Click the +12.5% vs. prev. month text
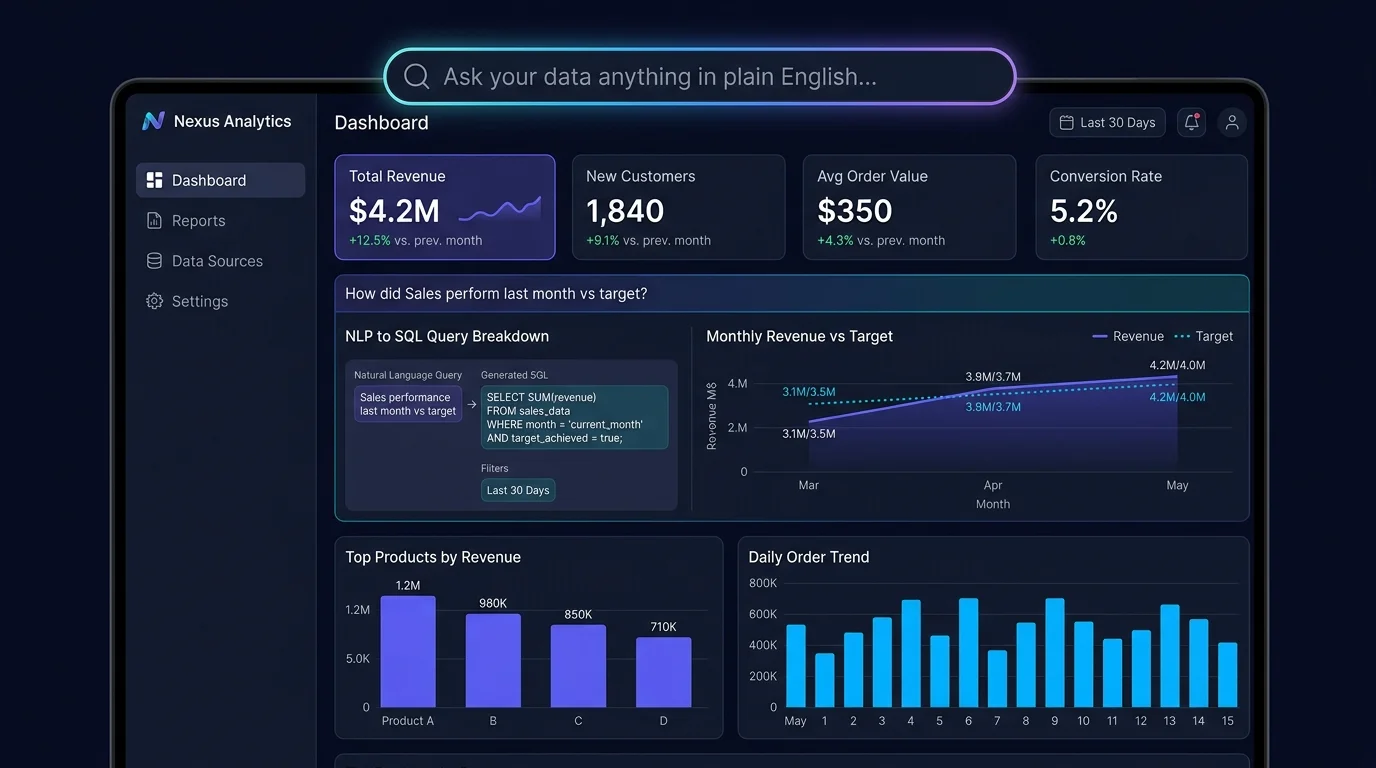The image size is (1376, 768). 415,241
